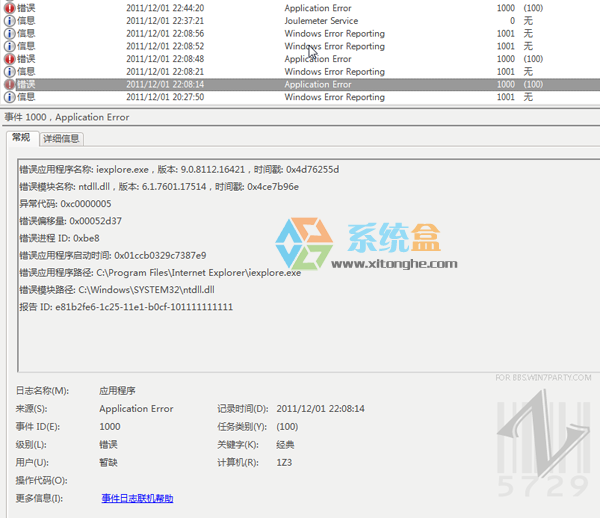Click exception code 0xc0000005 line
Screen dimensions: 600x518
pyautogui.click(x=65, y=204)
